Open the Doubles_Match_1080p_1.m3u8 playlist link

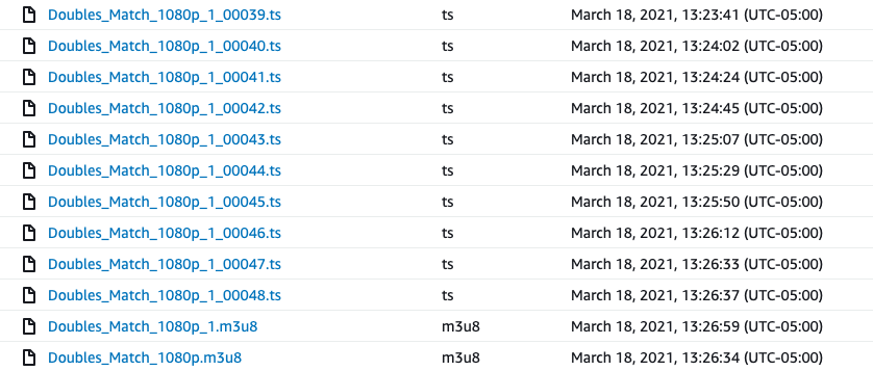(x=153, y=326)
